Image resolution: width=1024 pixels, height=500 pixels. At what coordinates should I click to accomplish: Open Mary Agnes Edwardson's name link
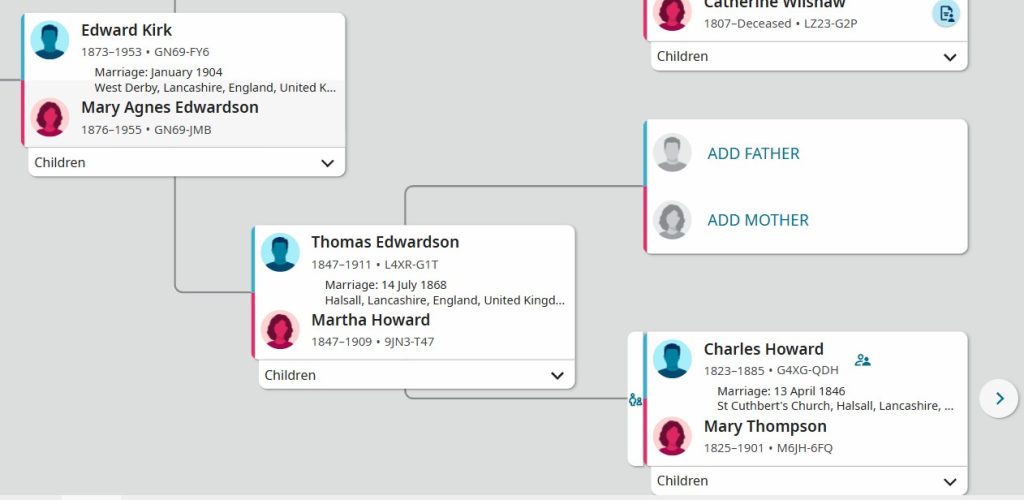[x=170, y=108]
